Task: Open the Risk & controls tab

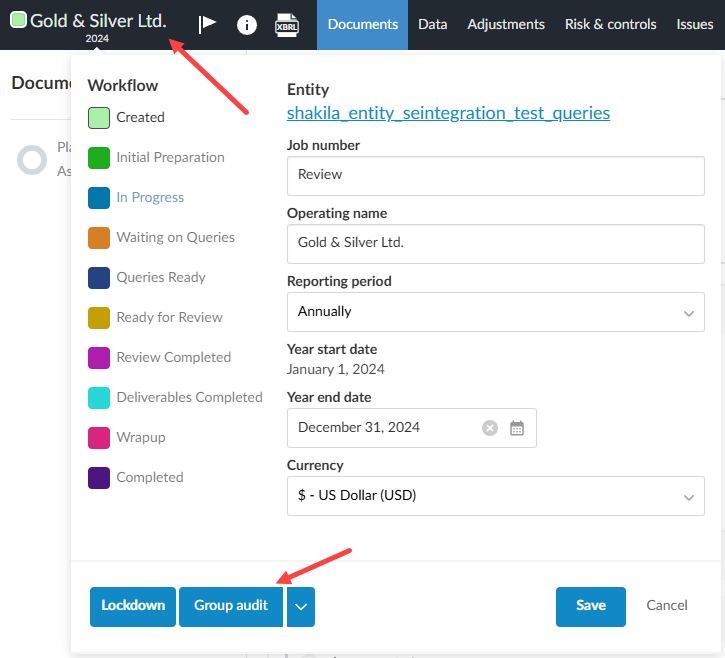Action: pos(610,24)
